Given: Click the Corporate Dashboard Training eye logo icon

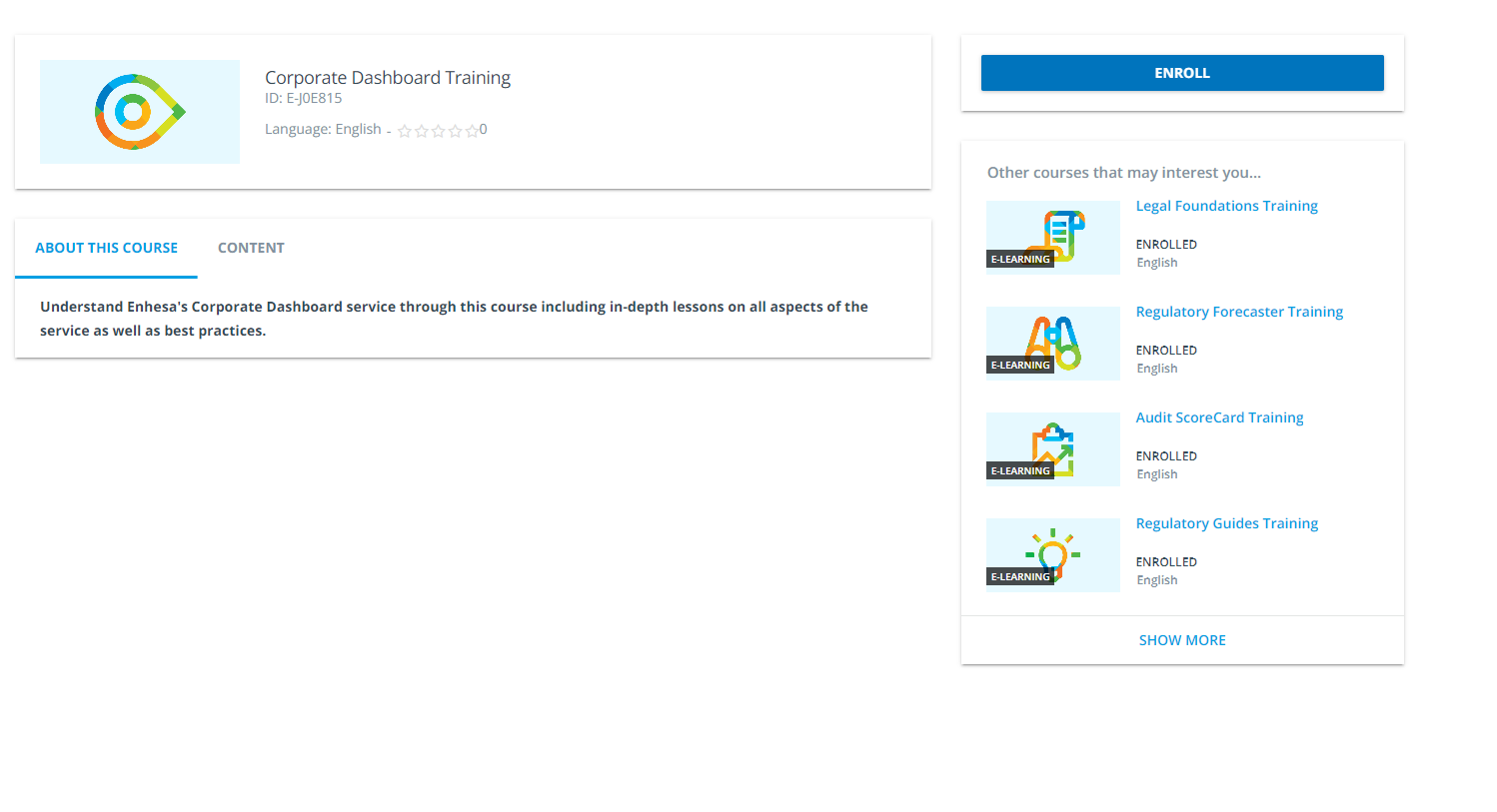Looking at the screenshot, I should coord(139,111).
